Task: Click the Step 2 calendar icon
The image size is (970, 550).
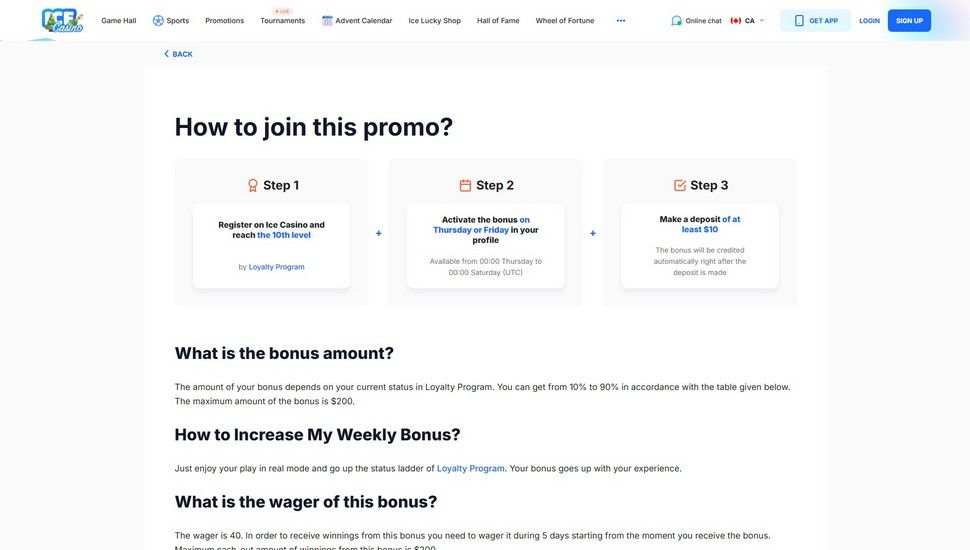Action: point(465,185)
